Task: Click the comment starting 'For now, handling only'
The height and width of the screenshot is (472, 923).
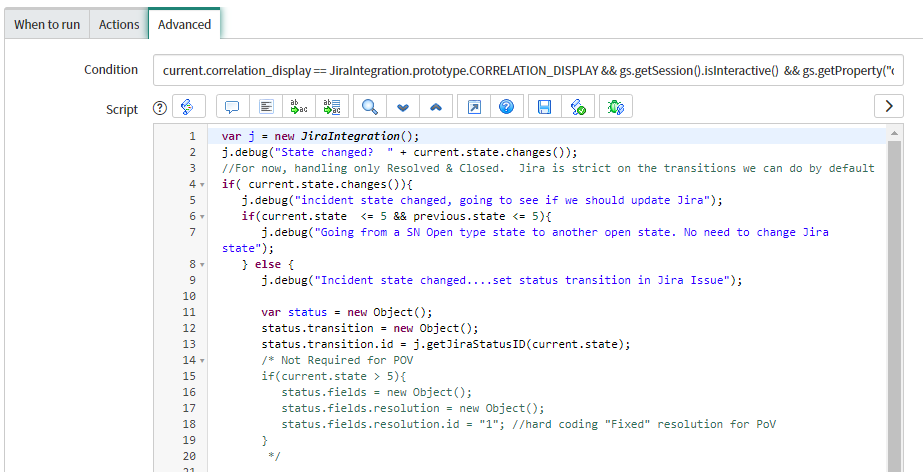Action: (x=548, y=168)
